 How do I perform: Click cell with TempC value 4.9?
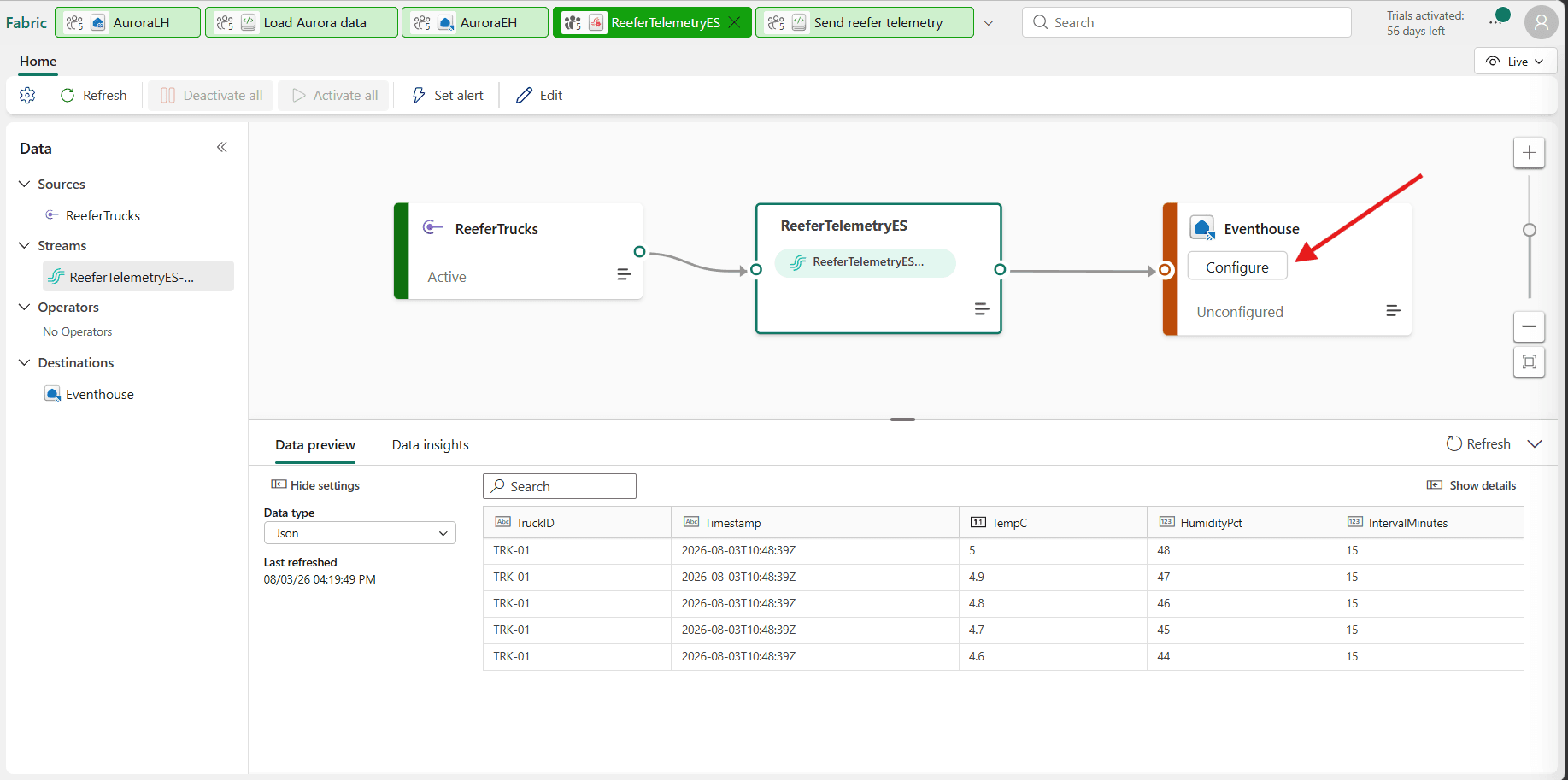coord(1053,577)
